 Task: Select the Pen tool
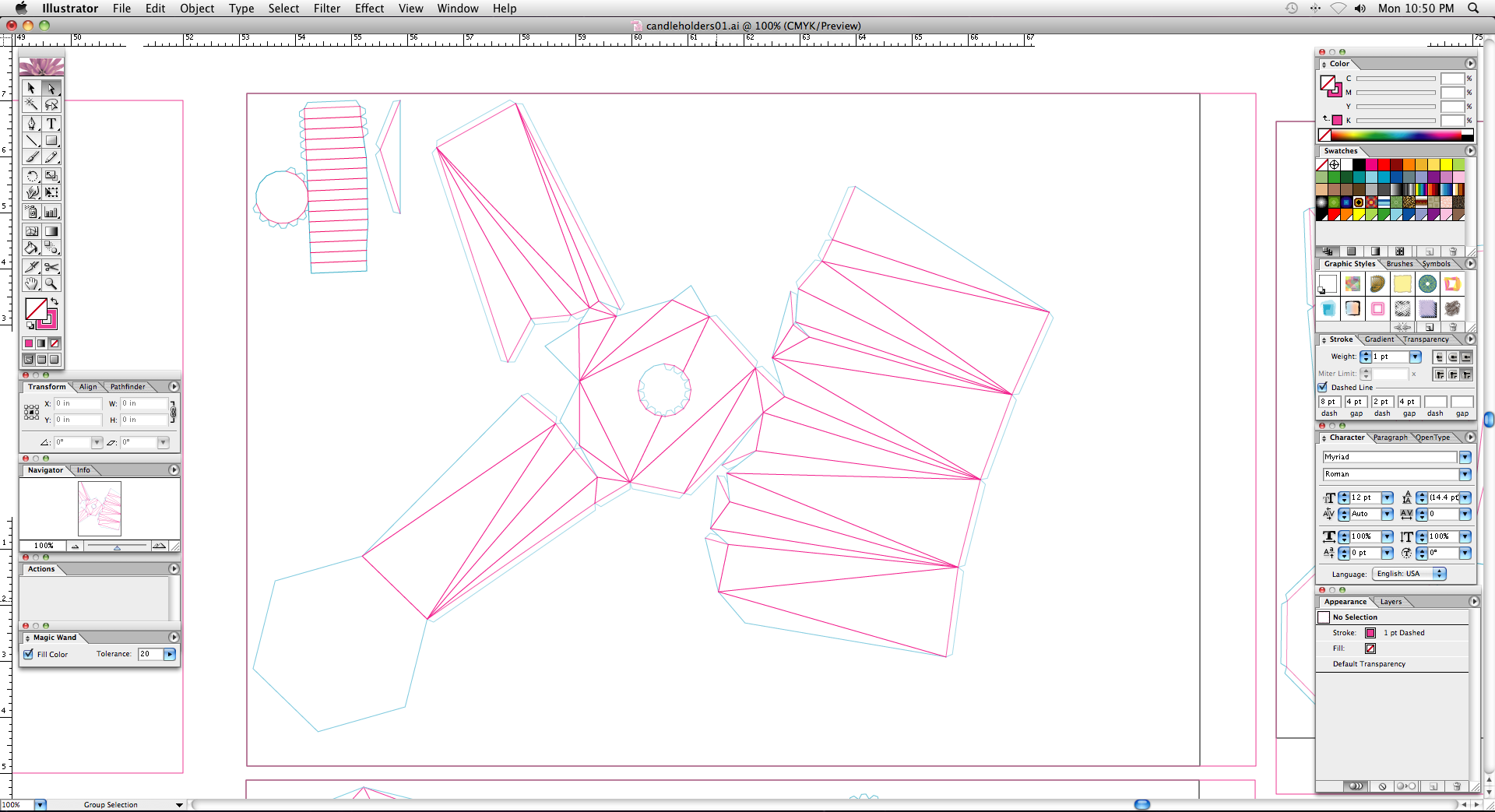(x=31, y=123)
